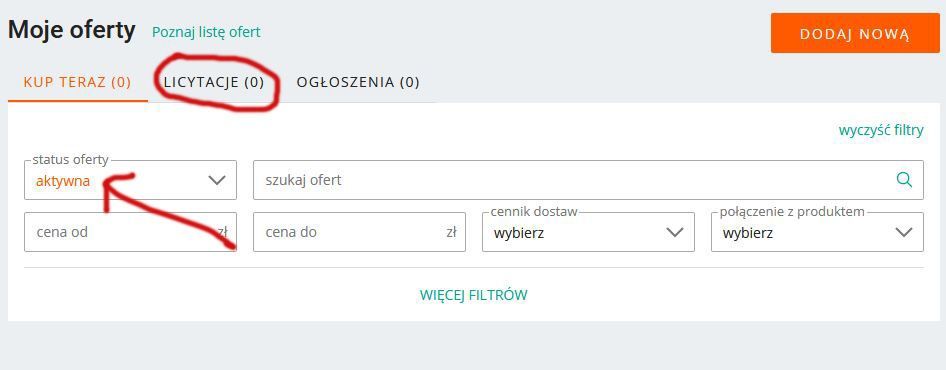Click the orange DODAJ NOWĄ button
Viewport: 946px width, 370px height.
[855, 34]
